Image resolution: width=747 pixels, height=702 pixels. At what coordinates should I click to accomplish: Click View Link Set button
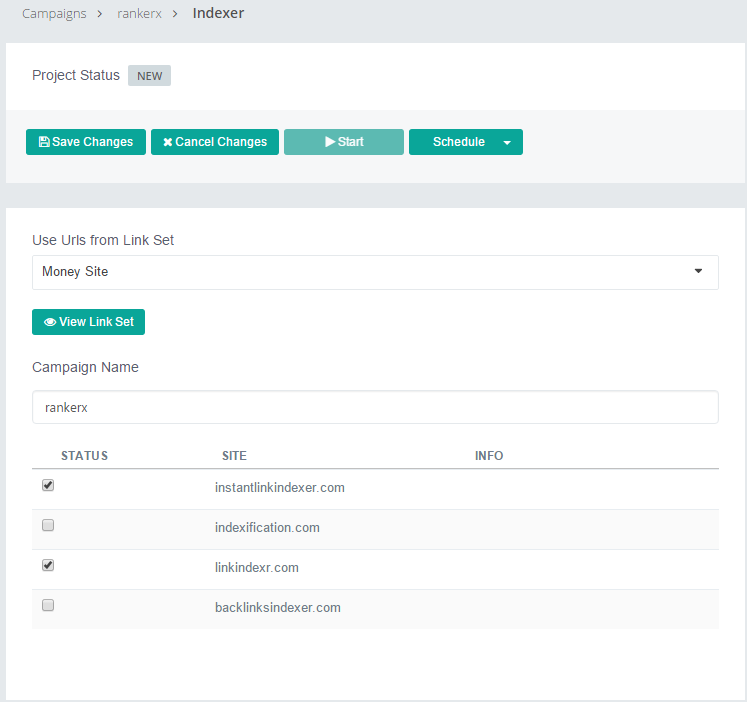tap(89, 322)
